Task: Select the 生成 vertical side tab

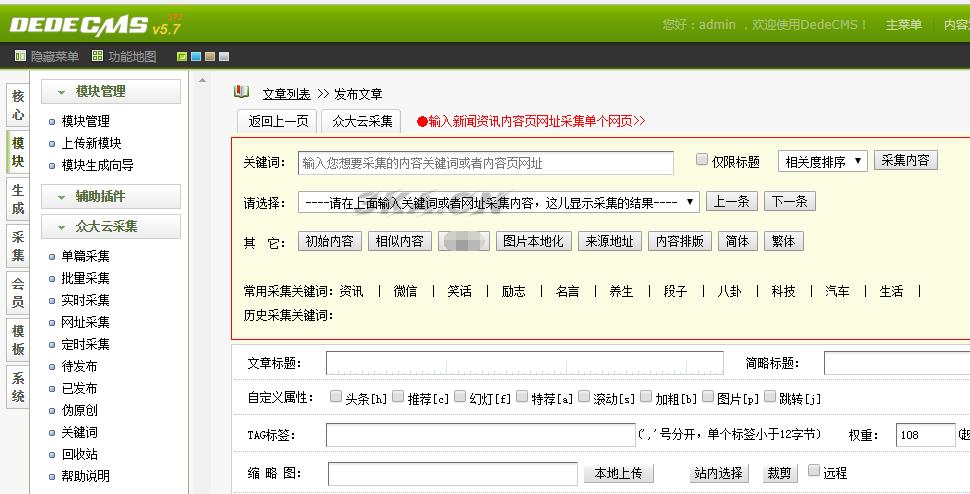Action: click(18, 199)
